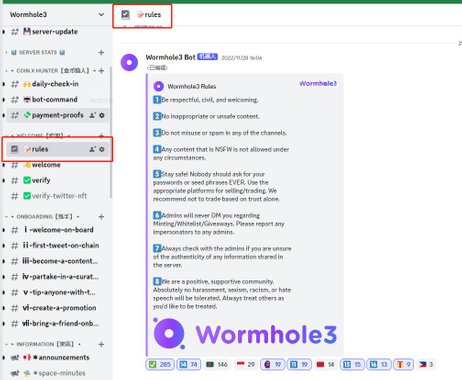This screenshot has width=462, height=380.
Task: Collapse the ONBOARDING category
Action: [x=43, y=217]
